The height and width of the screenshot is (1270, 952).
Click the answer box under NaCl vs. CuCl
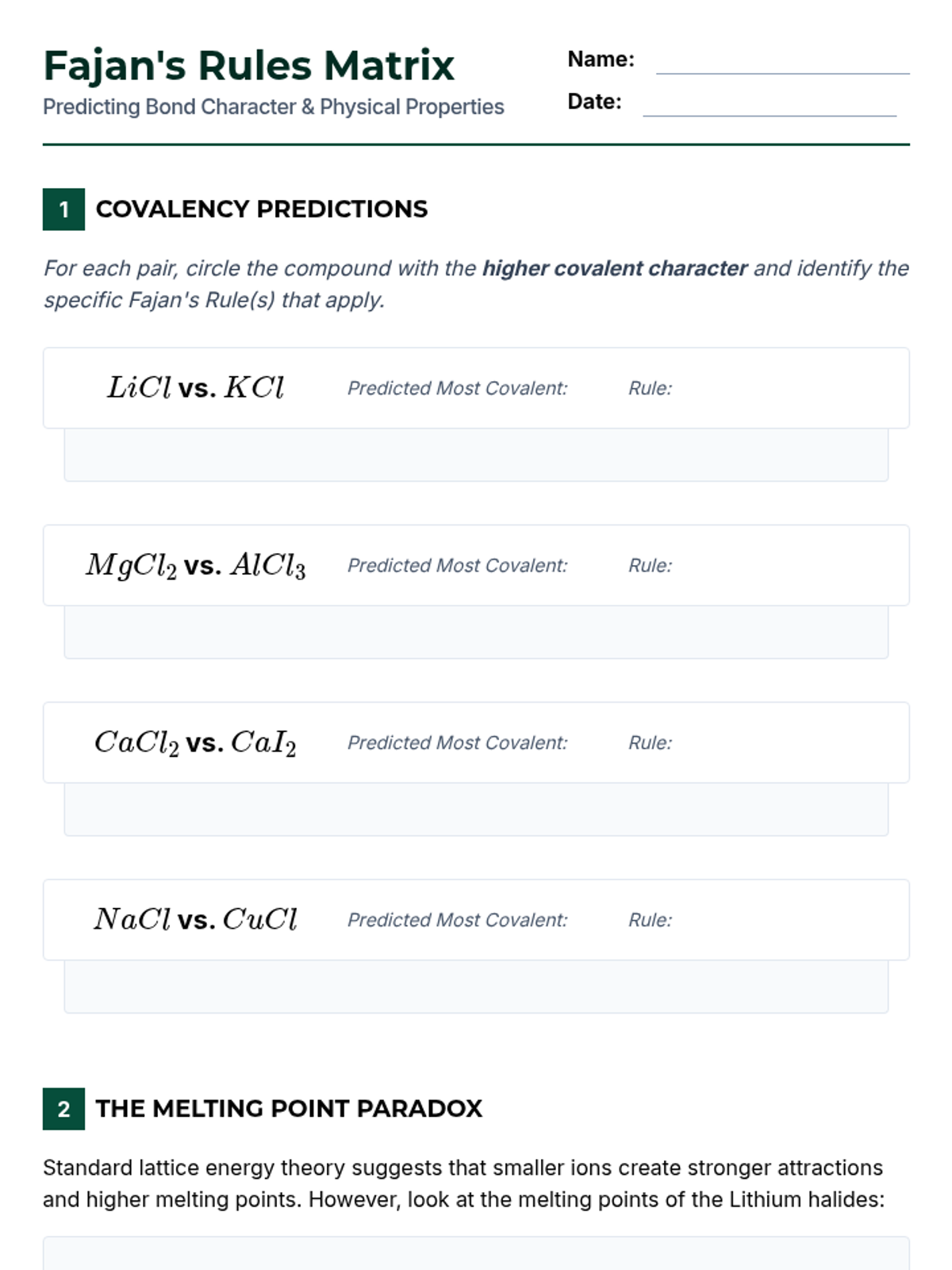476,987
